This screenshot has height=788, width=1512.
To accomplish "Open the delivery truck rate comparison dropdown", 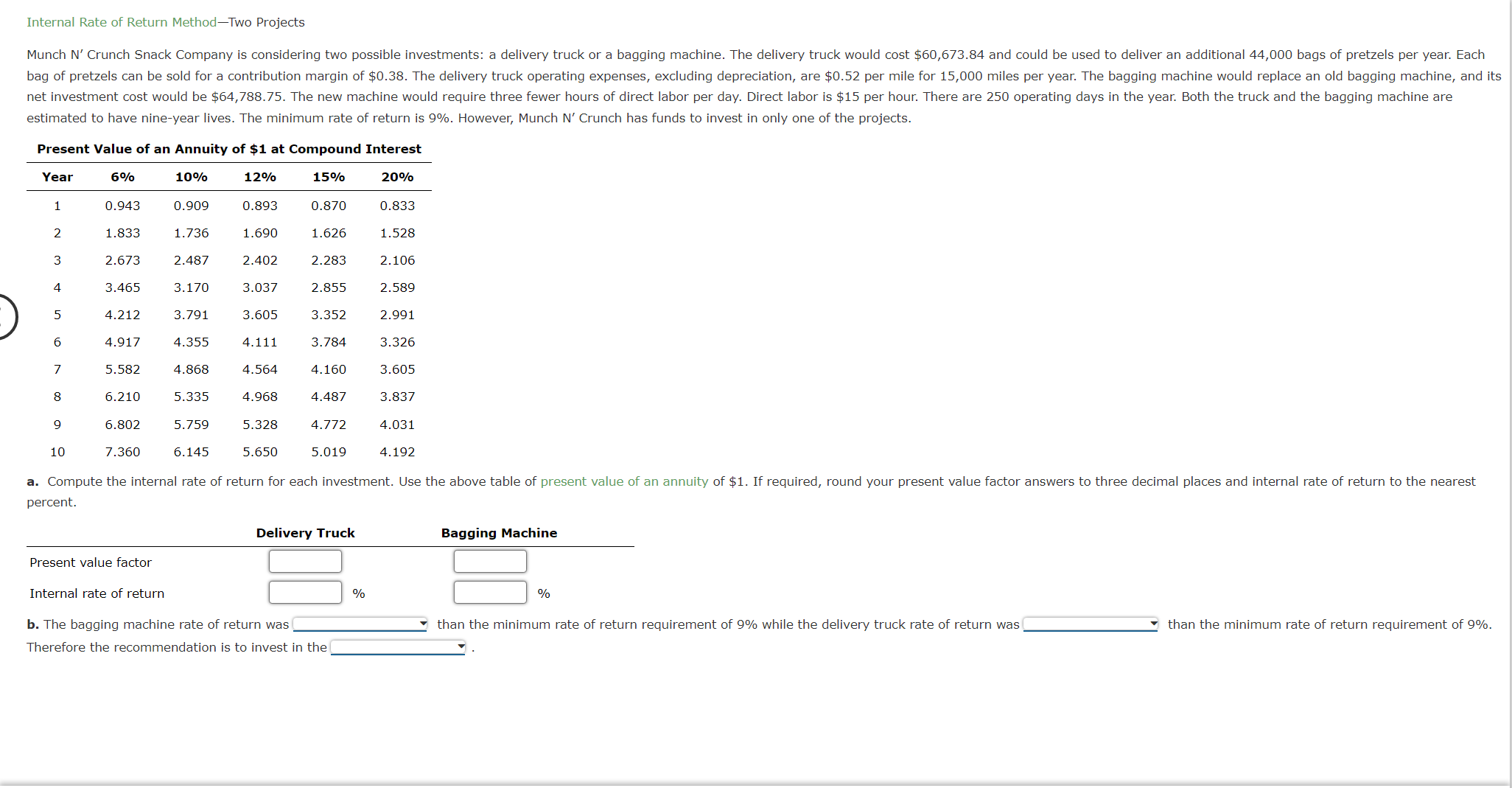I will point(1091,624).
